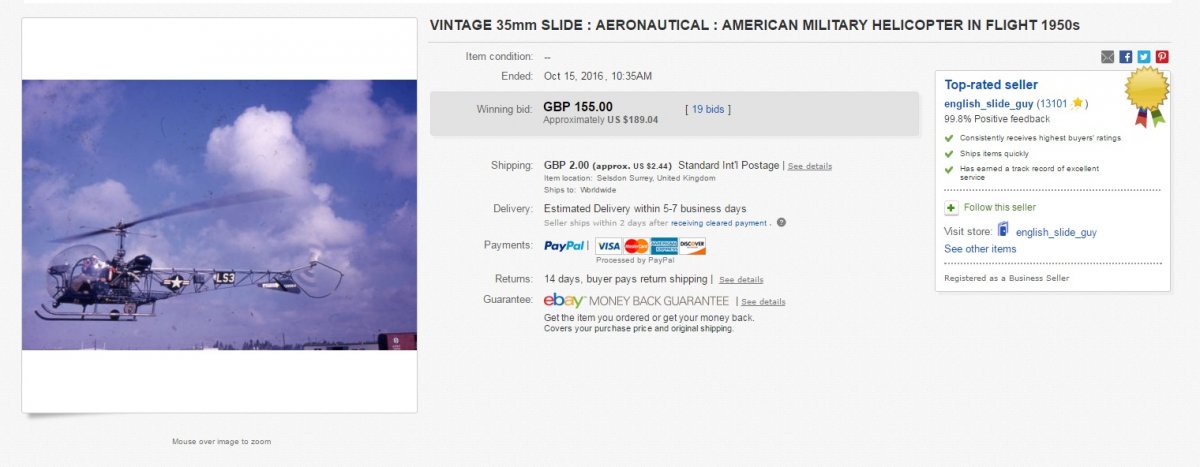Screen dimensions: 1200x467
Task: Open guarantee See details link
Action: [763, 302]
